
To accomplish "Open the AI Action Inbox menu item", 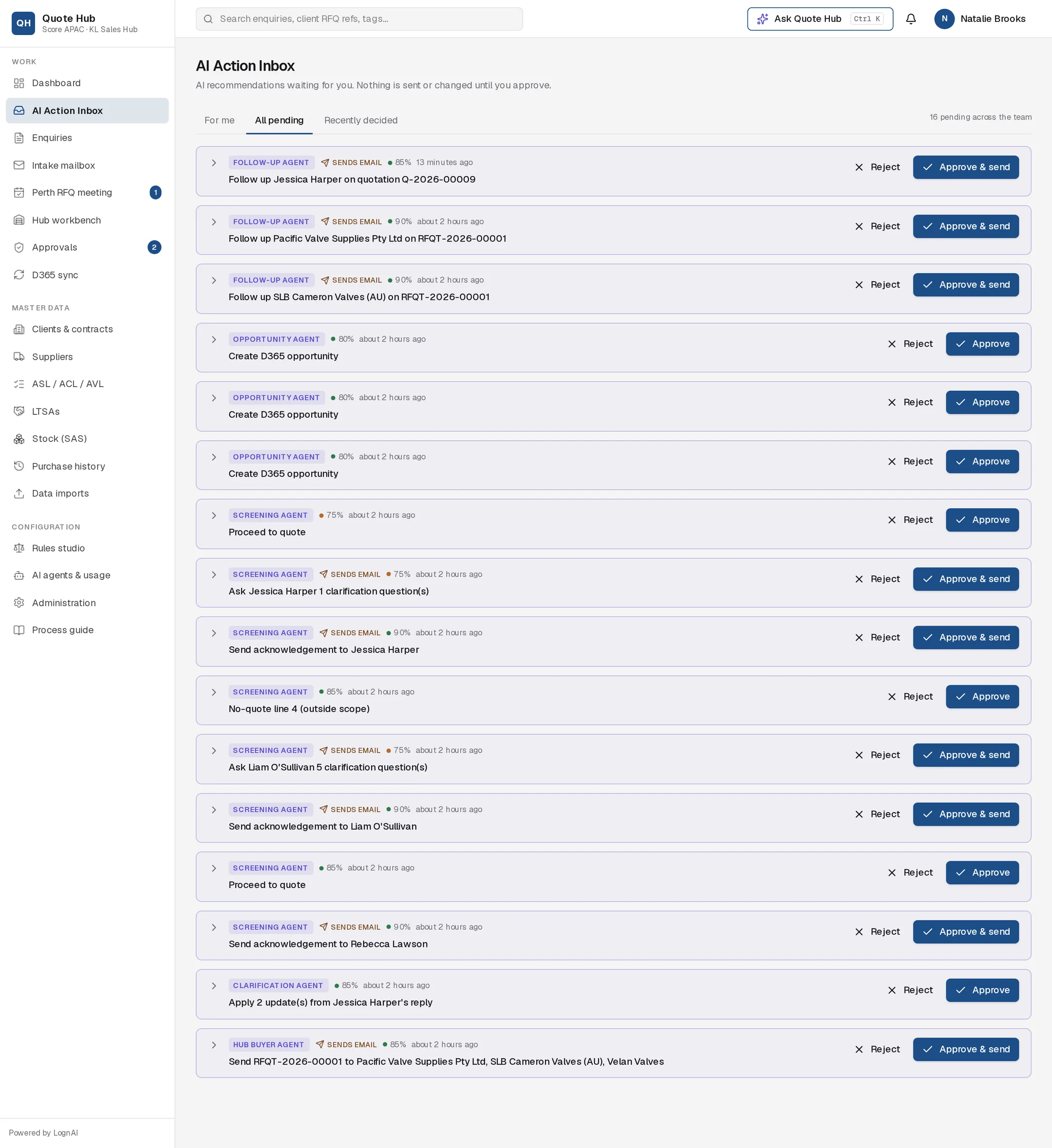I will [87, 111].
